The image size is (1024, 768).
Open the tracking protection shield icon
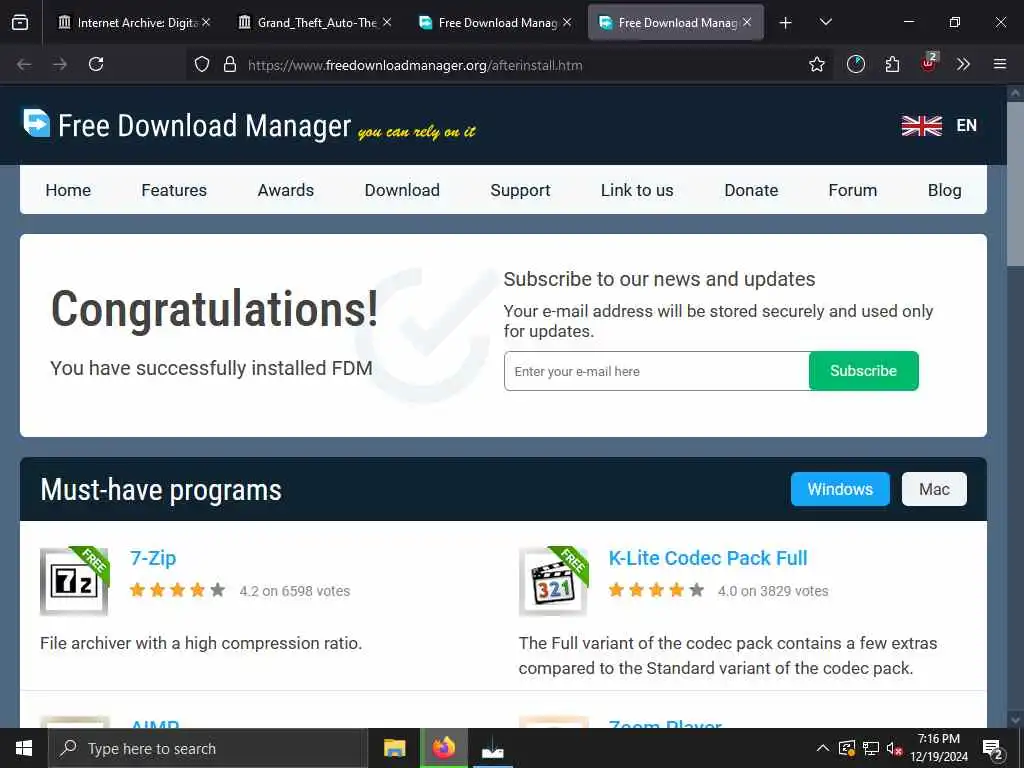click(x=202, y=64)
